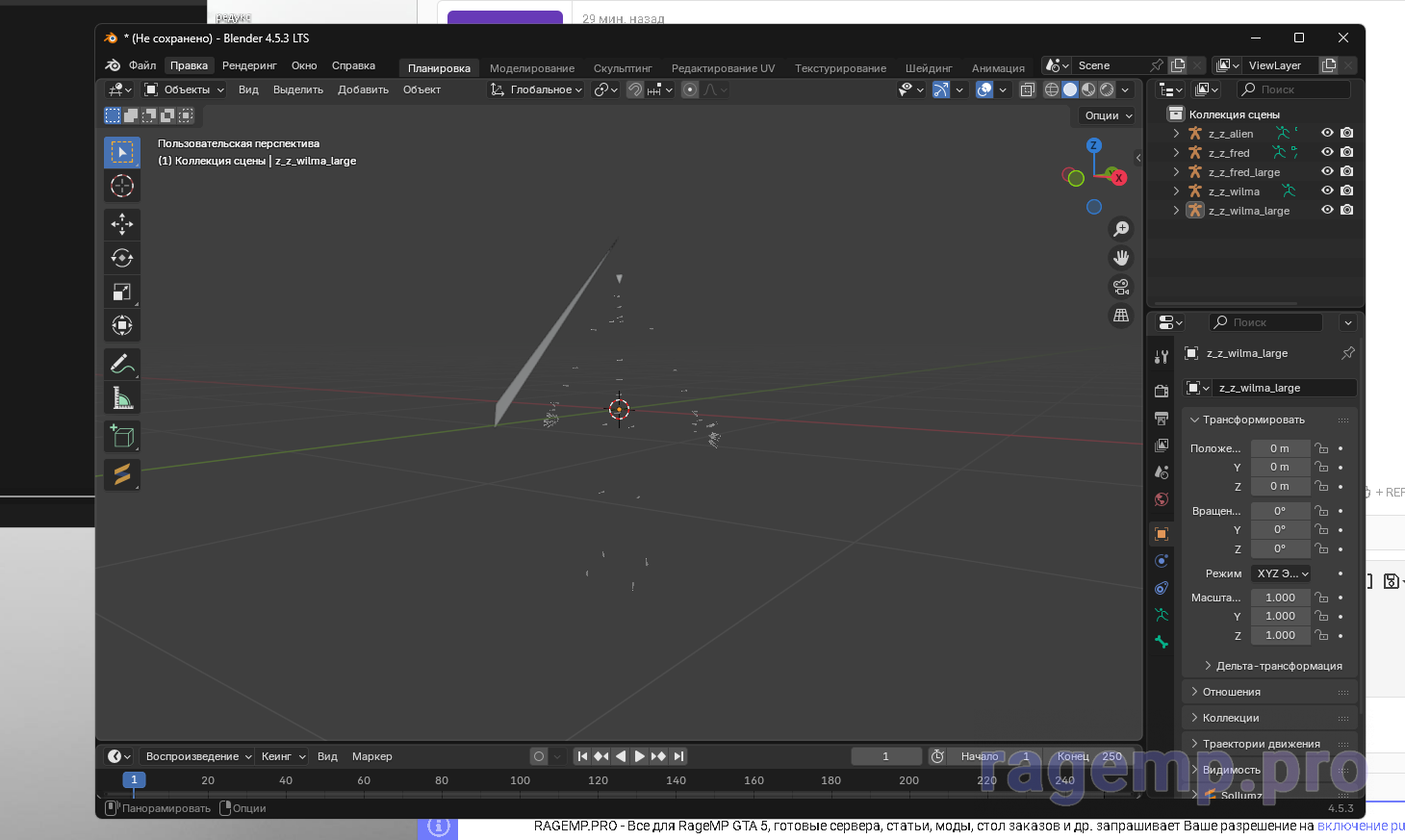
Task: Switch to orthographic grid view button
Action: click(x=1121, y=316)
